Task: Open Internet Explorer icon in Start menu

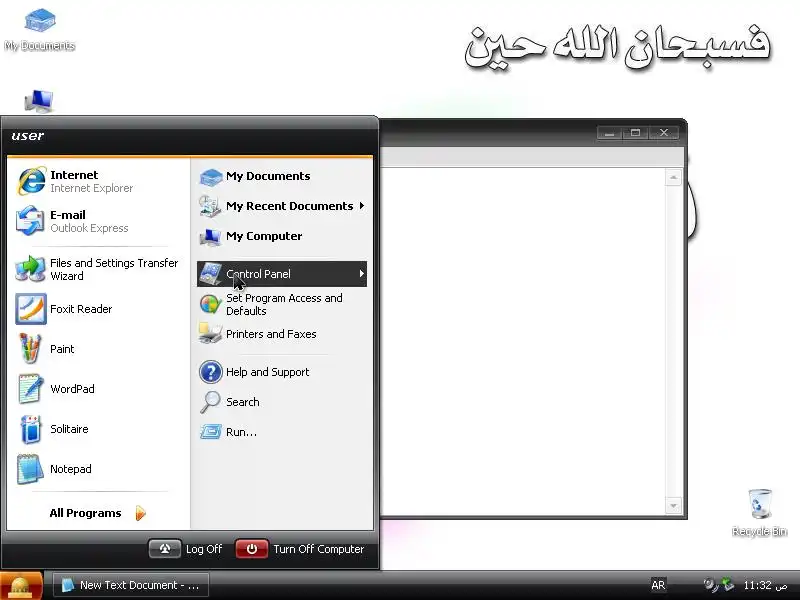Action: [31, 181]
